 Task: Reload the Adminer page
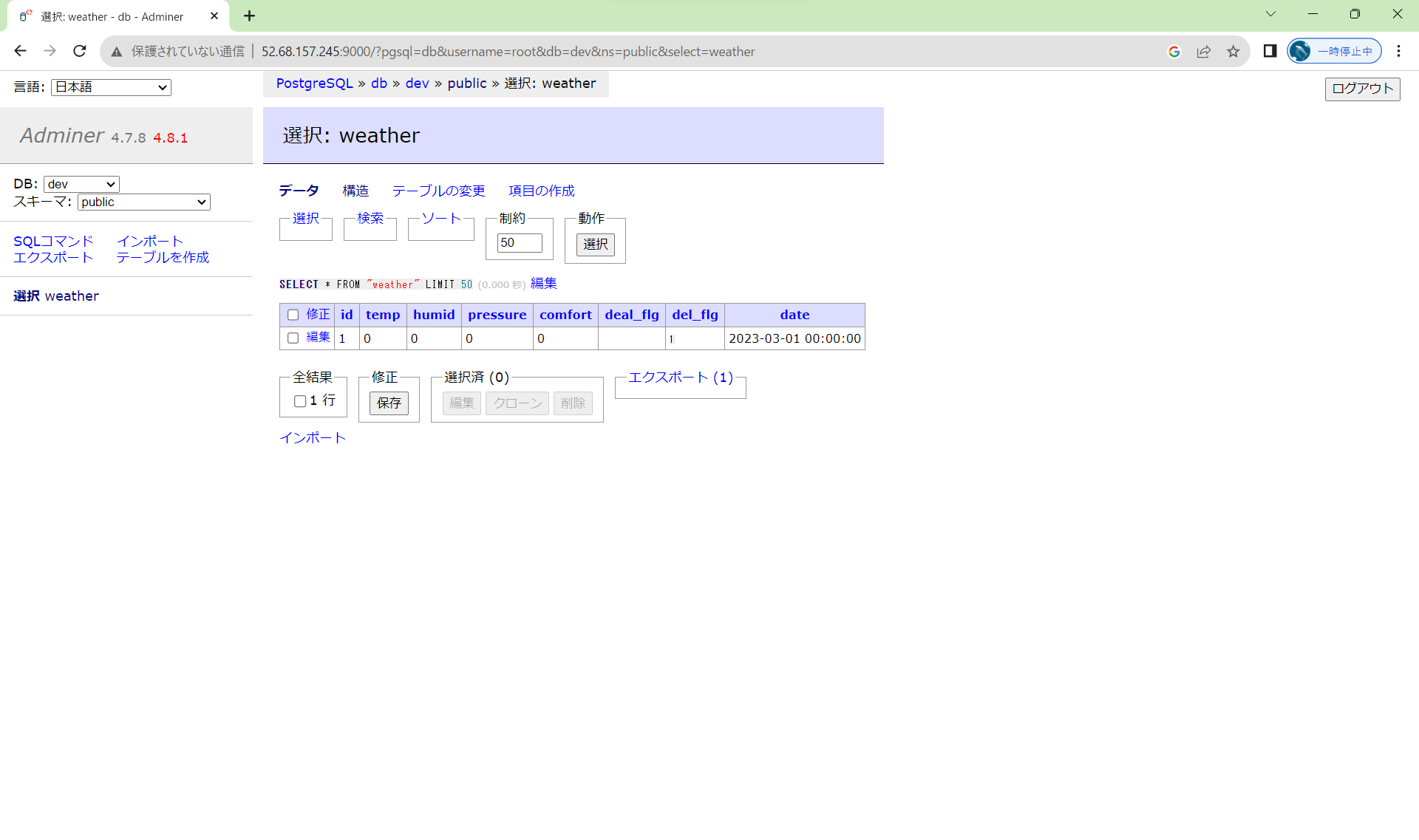pyautogui.click(x=80, y=51)
